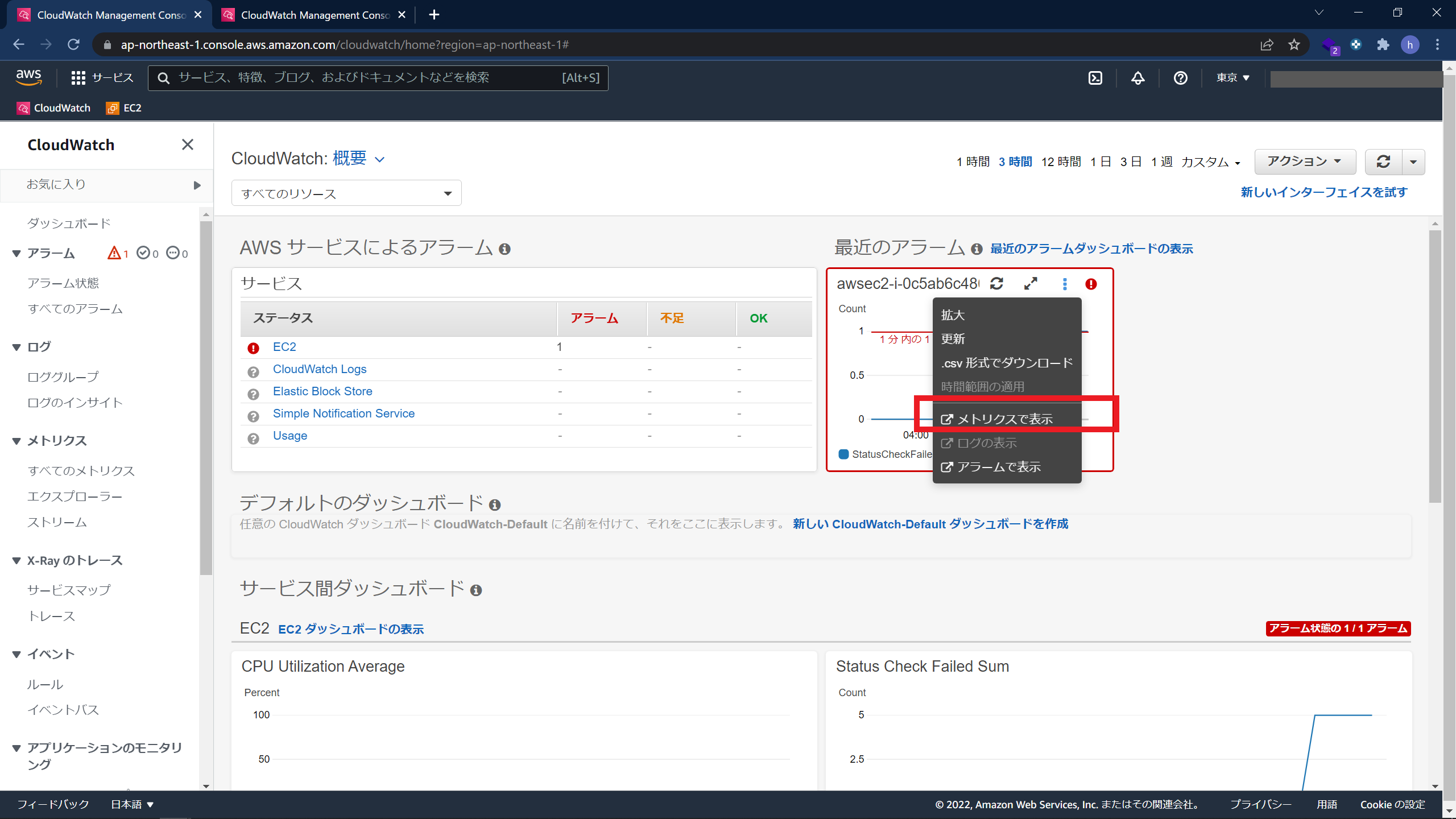Collapse the Alarms section in sidebar
The width and height of the screenshot is (1456, 819).
(16, 254)
